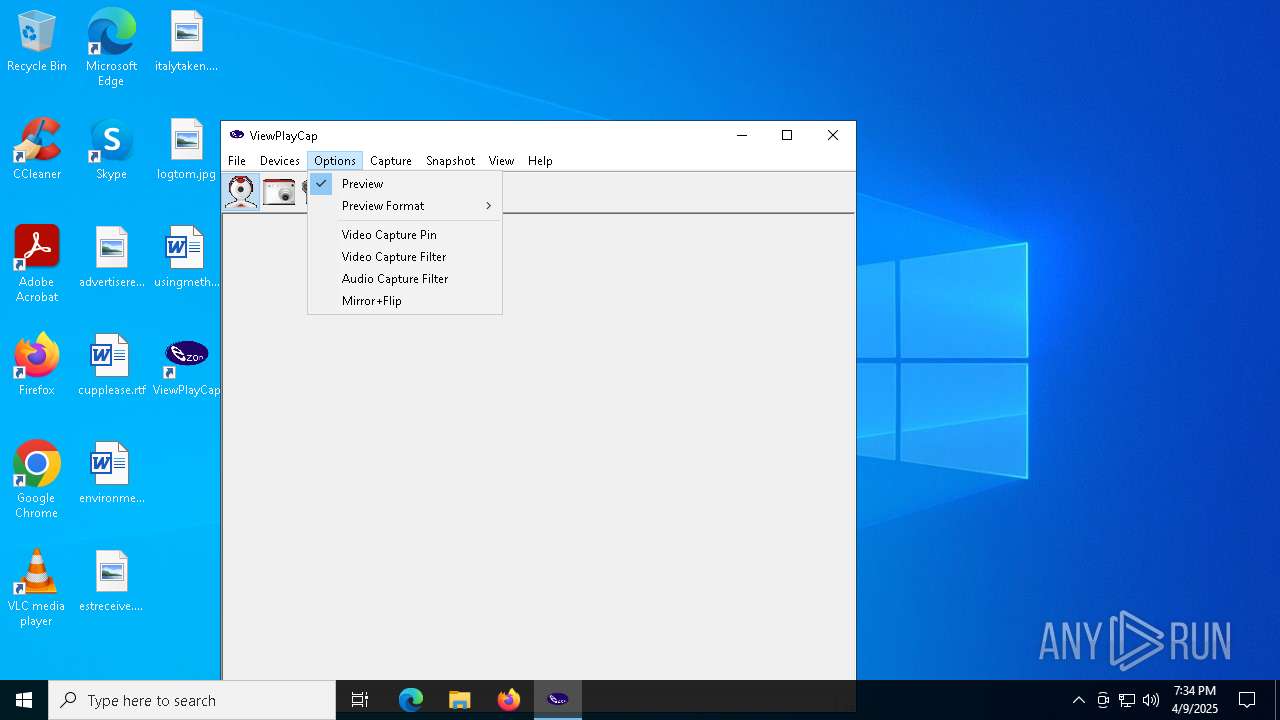1280x720 pixels.
Task: Open the File menu
Action: (237, 161)
